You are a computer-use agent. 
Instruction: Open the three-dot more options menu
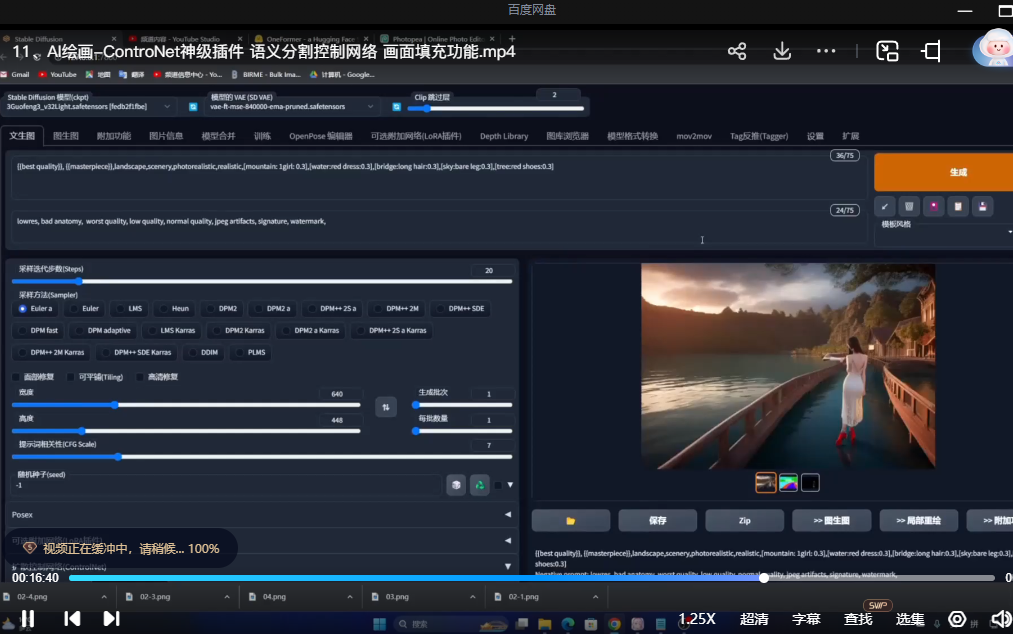826,51
